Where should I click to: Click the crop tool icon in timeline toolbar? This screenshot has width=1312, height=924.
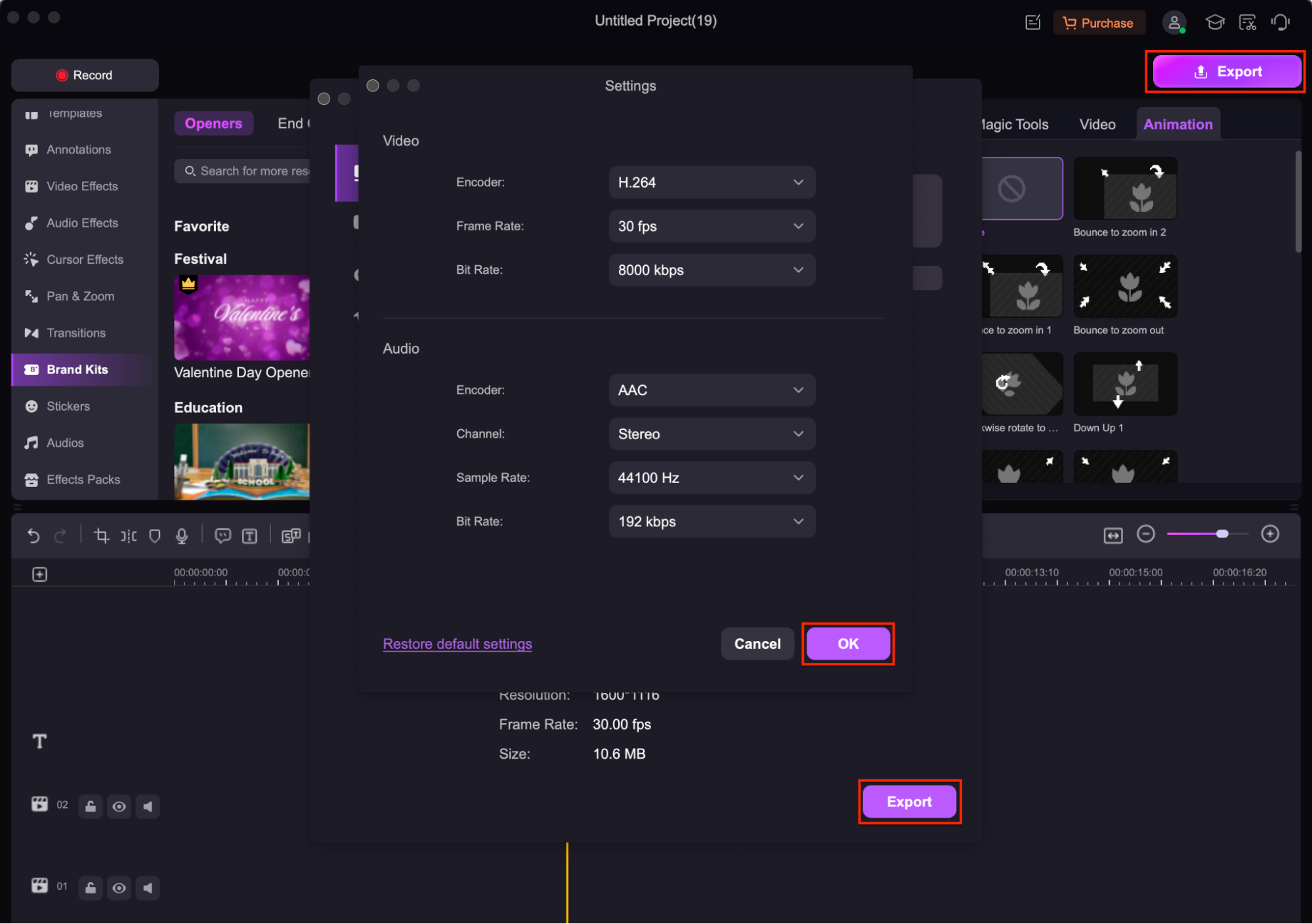click(101, 536)
